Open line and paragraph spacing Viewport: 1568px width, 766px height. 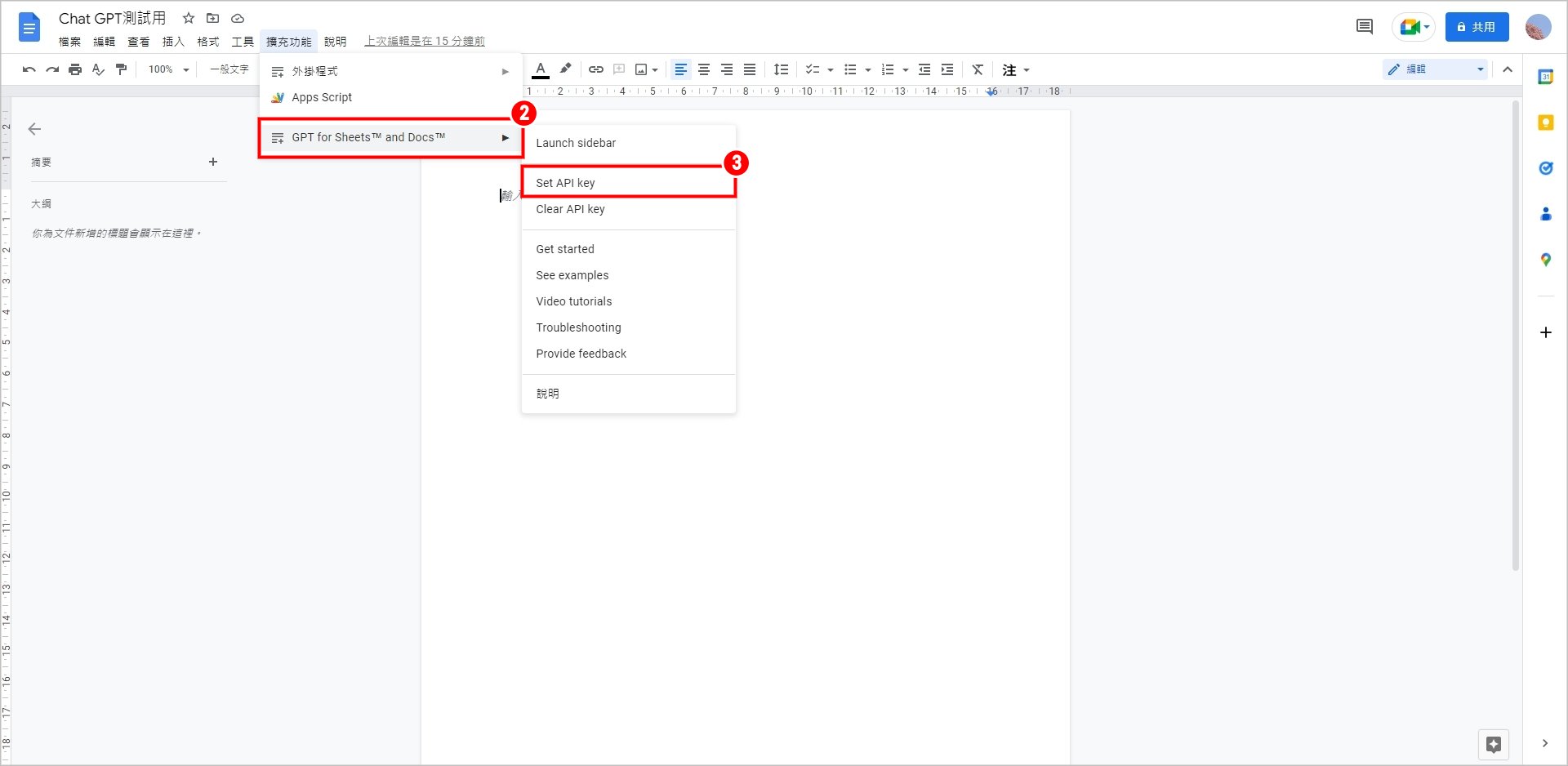(782, 69)
